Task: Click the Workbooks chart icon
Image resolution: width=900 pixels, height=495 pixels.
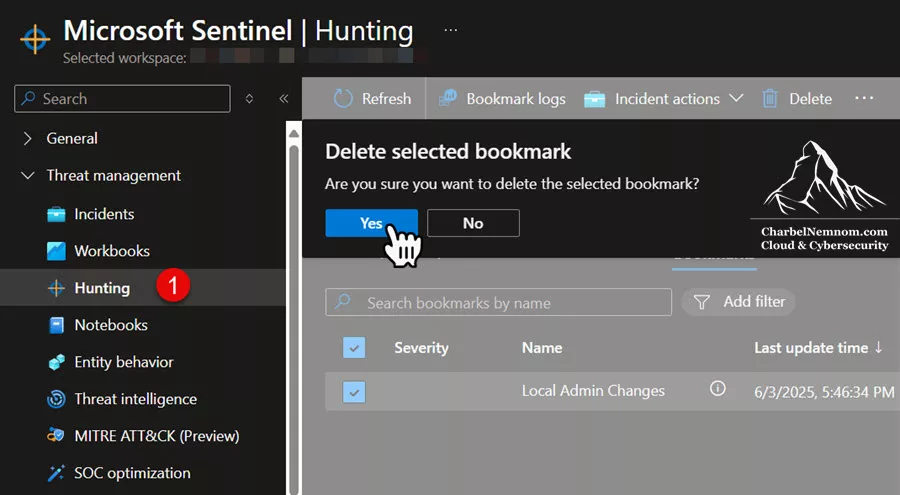Action: tap(56, 251)
